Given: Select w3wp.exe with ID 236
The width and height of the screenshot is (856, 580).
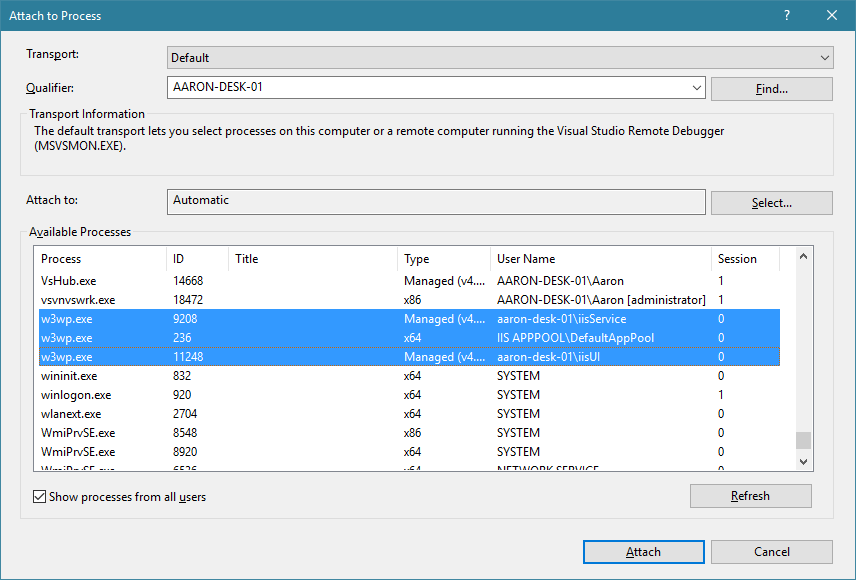Looking at the screenshot, I should [x=409, y=338].
